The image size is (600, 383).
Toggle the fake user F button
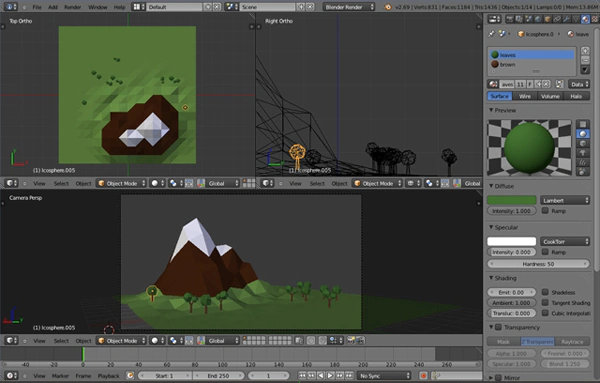point(530,84)
